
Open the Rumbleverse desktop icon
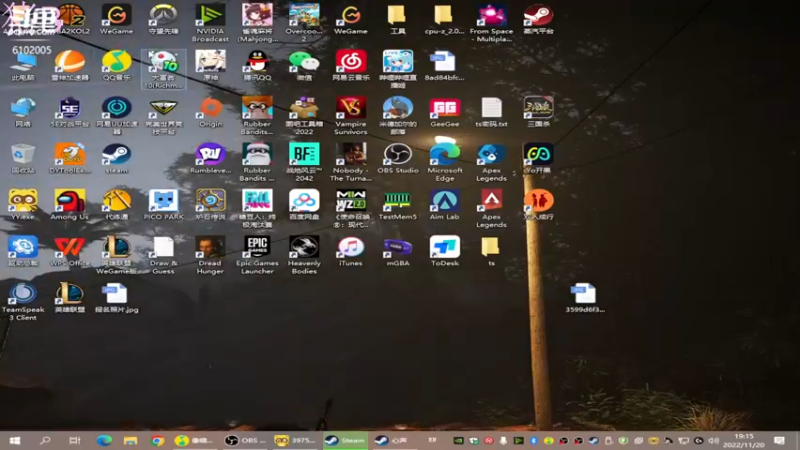pos(210,158)
